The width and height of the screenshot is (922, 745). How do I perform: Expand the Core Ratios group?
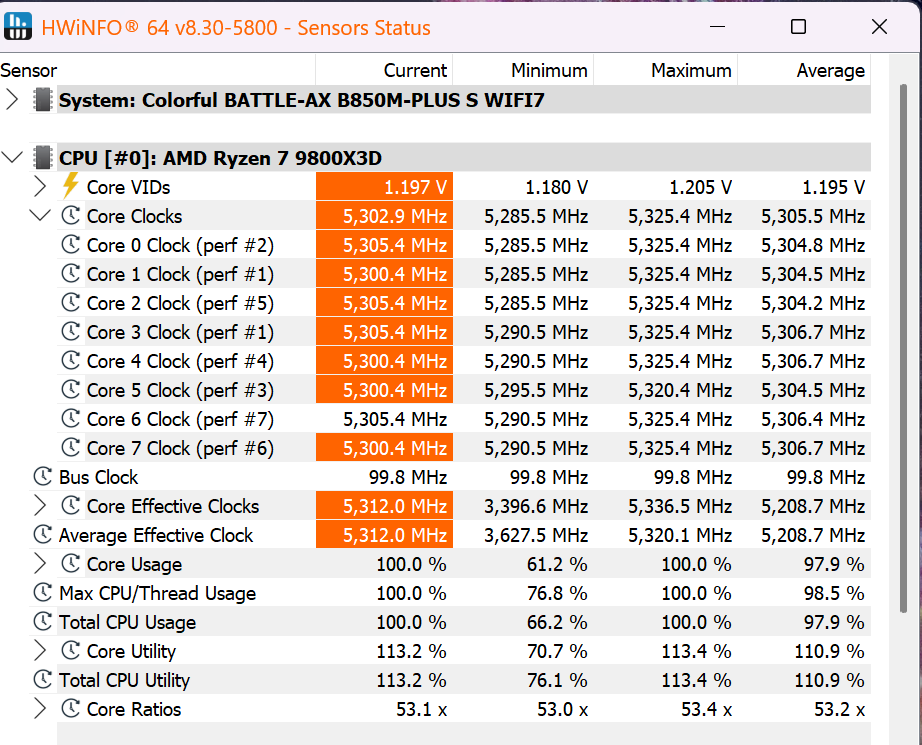coord(40,709)
